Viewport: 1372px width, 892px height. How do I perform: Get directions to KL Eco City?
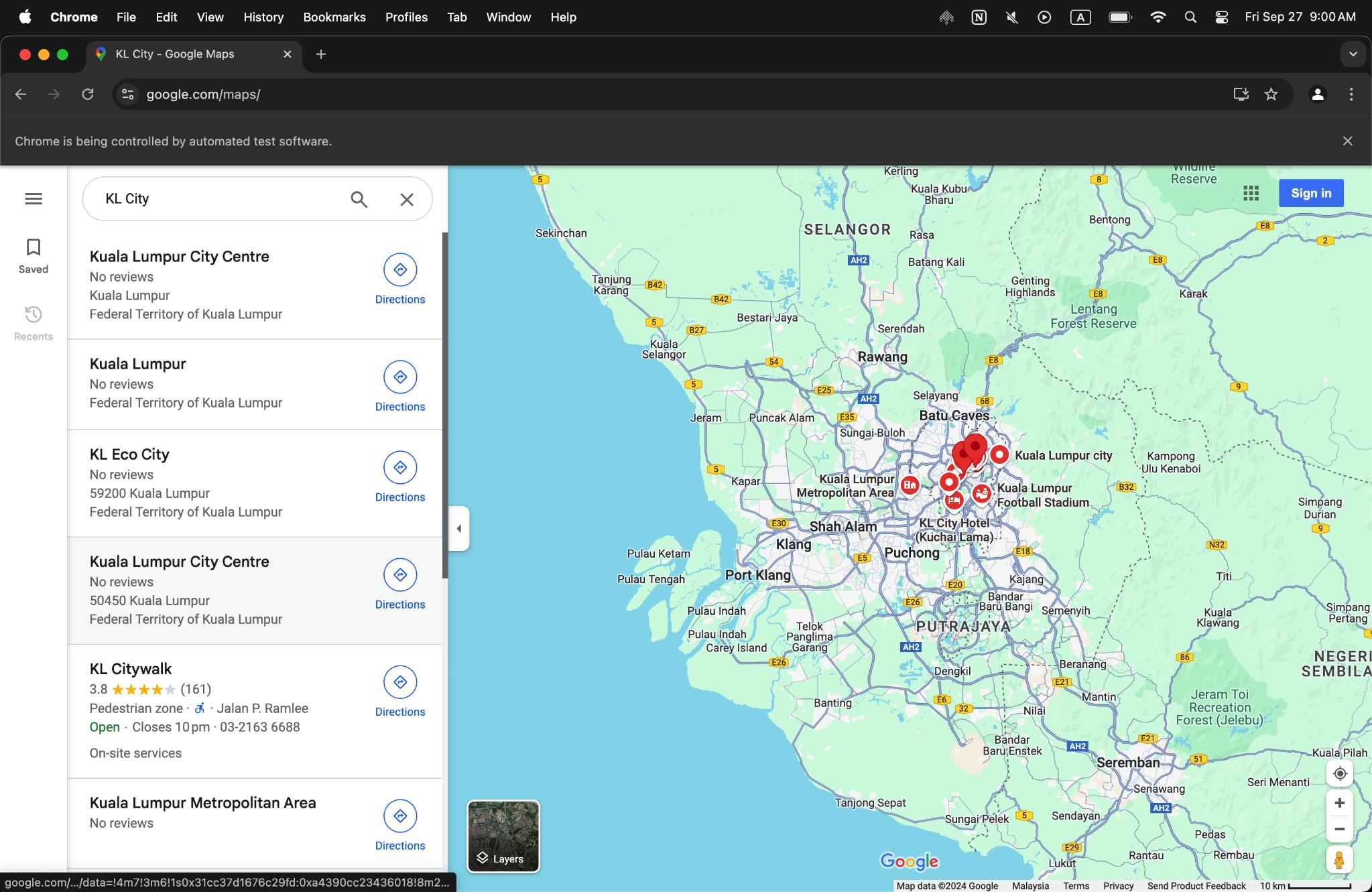(400, 477)
